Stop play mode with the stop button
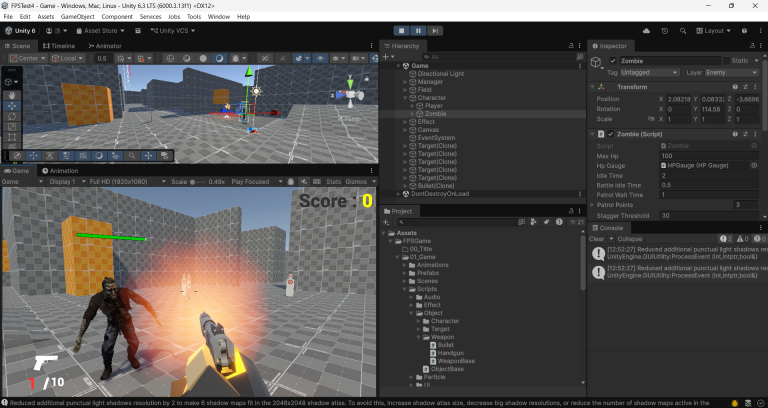The width and height of the screenshot is (768, 408). tap(402, 30)
